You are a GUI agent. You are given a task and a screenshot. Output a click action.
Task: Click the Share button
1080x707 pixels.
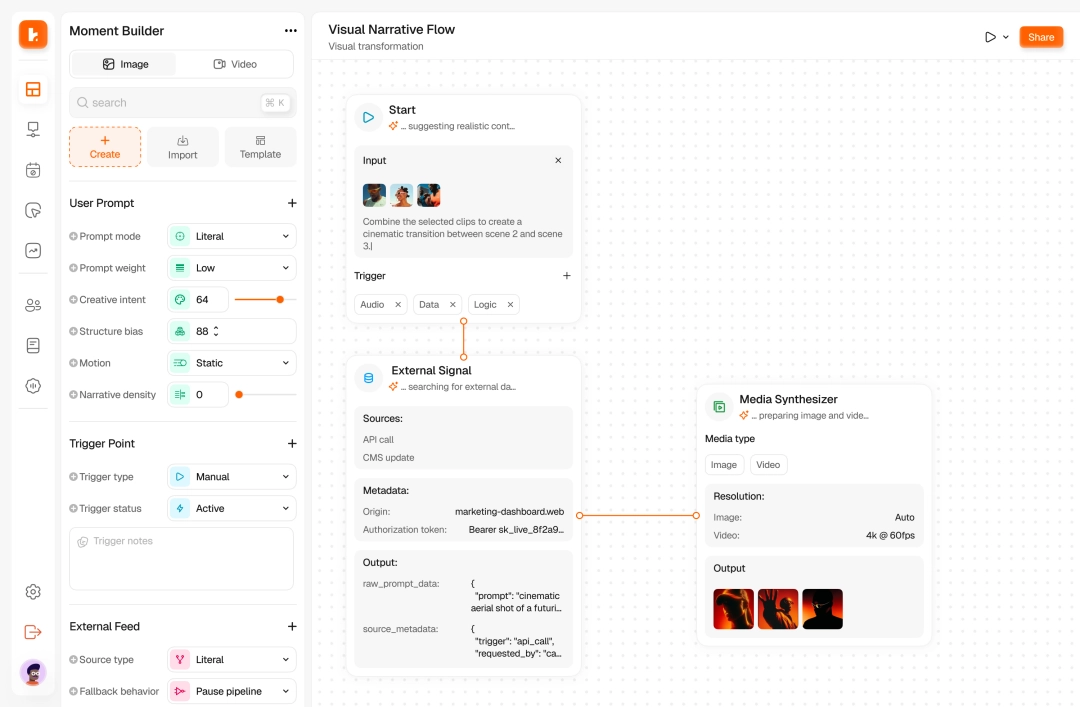tap(1041, 37)
